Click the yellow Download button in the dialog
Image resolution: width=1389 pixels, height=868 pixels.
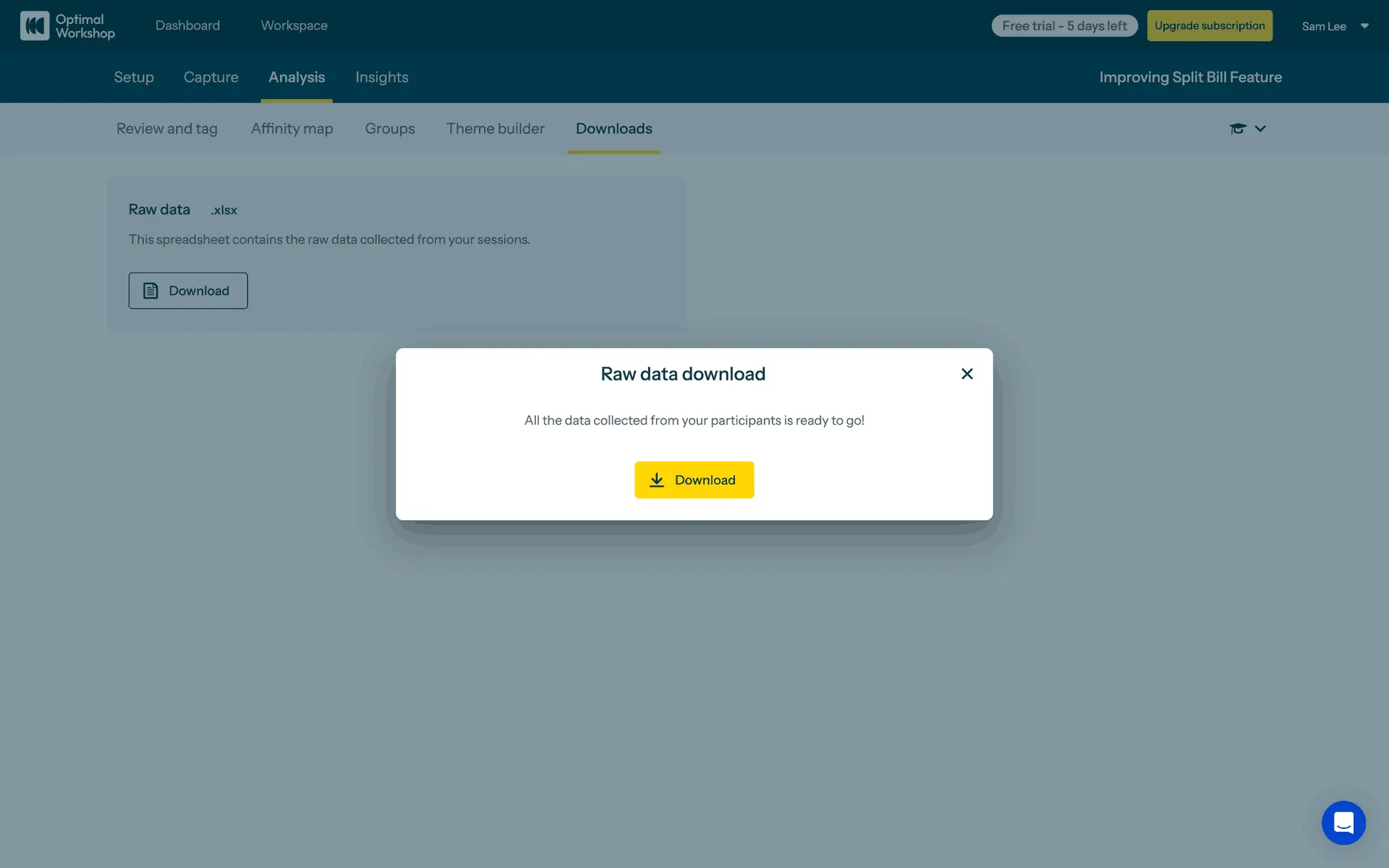click(694, 480)
